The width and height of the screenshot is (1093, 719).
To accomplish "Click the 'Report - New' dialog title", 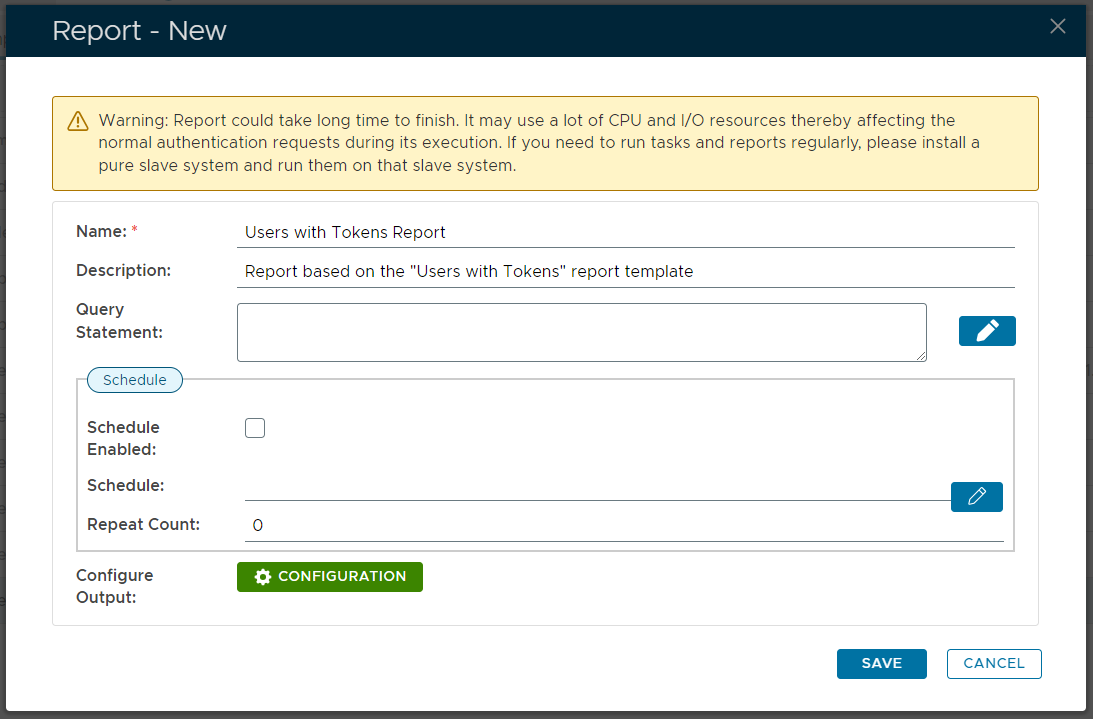I will point(139,30).
